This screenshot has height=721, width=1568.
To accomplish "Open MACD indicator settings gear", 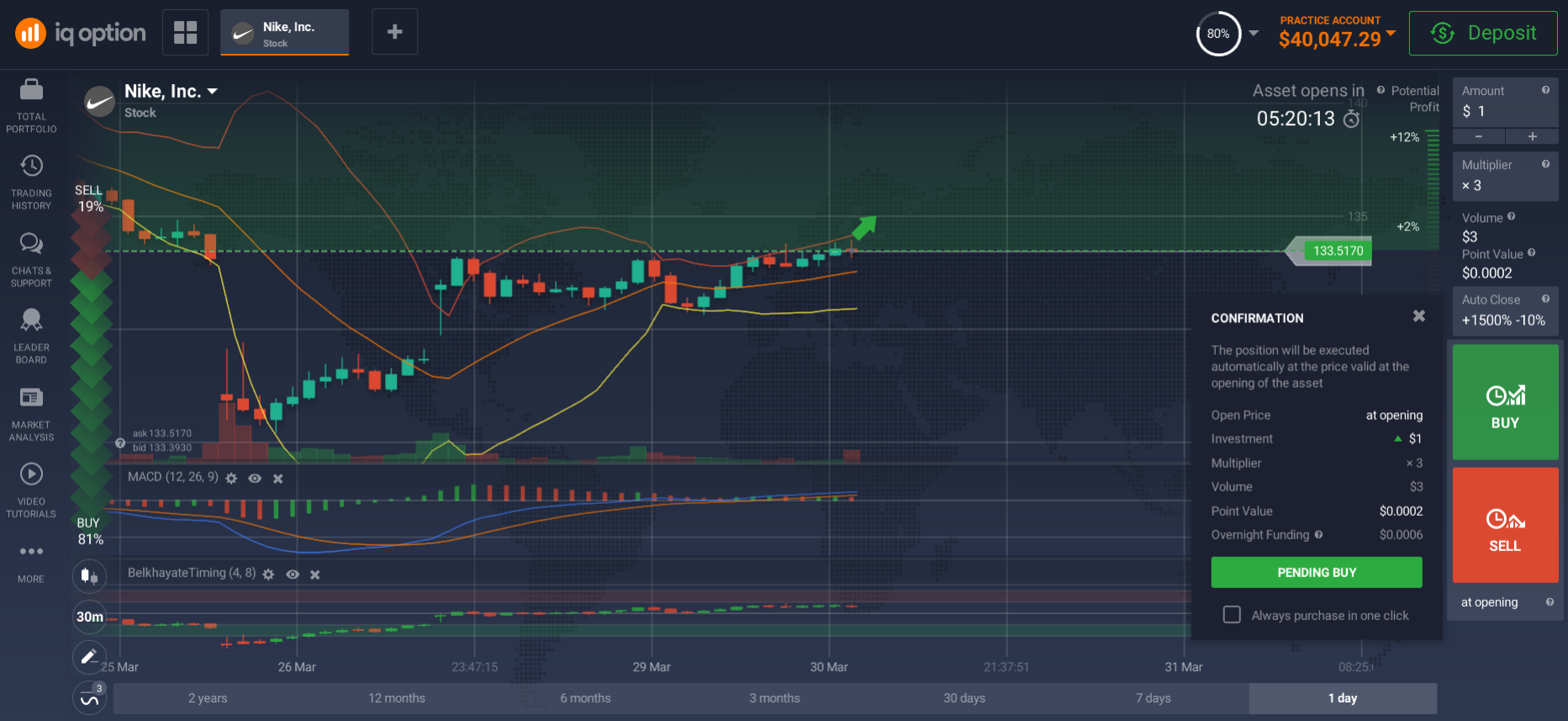I will pos(231,478).
